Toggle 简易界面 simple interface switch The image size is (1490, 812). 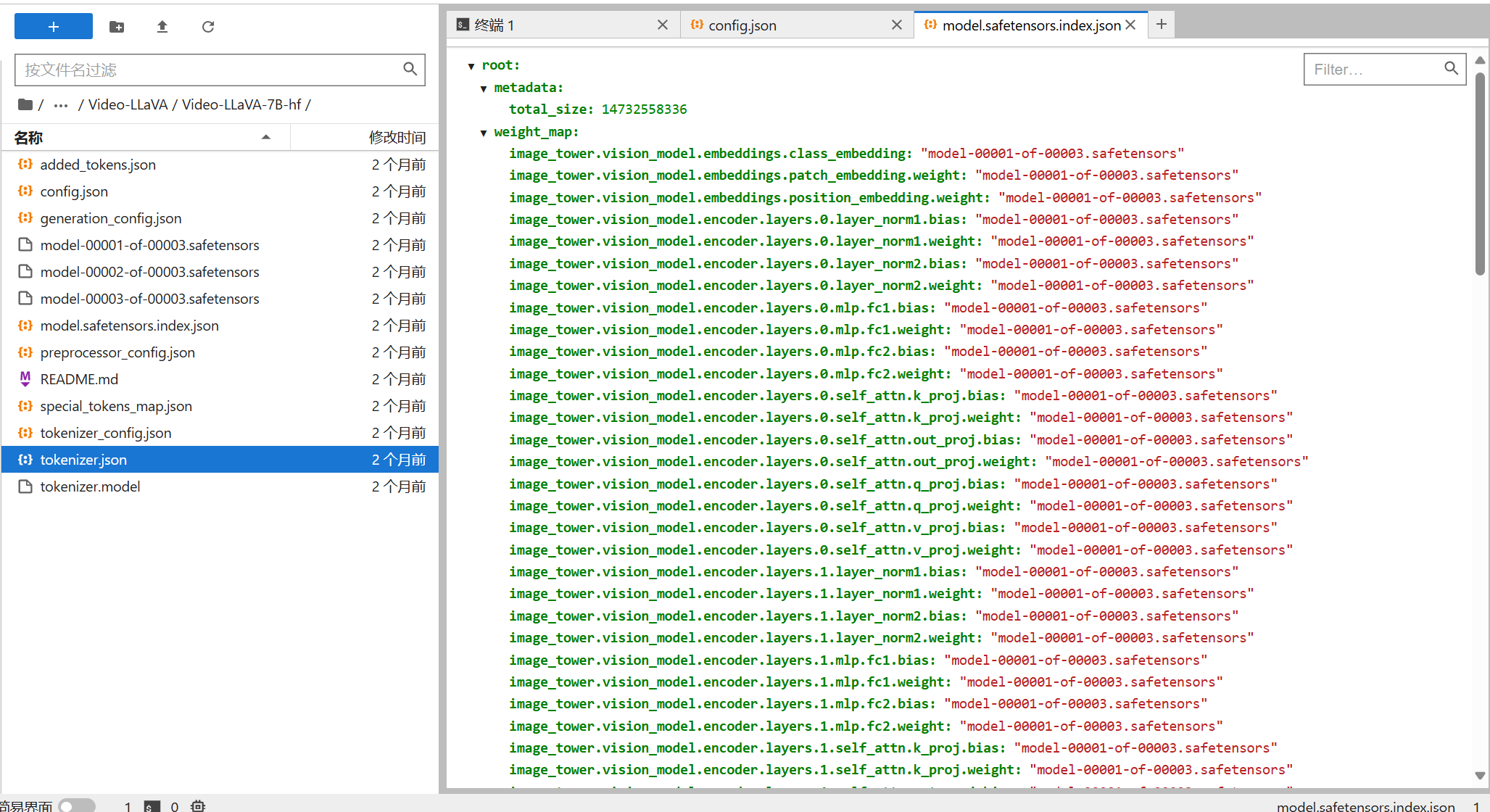coord(77,805)
